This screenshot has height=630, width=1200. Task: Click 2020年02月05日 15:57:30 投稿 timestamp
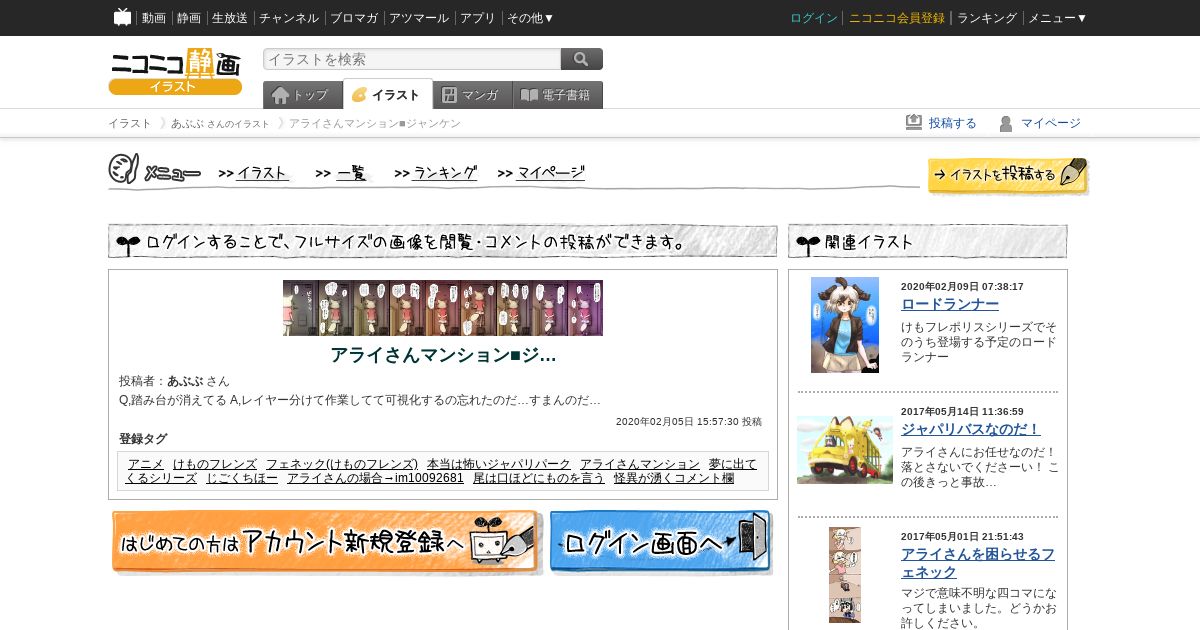pyautogui.click(x=689, y=422)
